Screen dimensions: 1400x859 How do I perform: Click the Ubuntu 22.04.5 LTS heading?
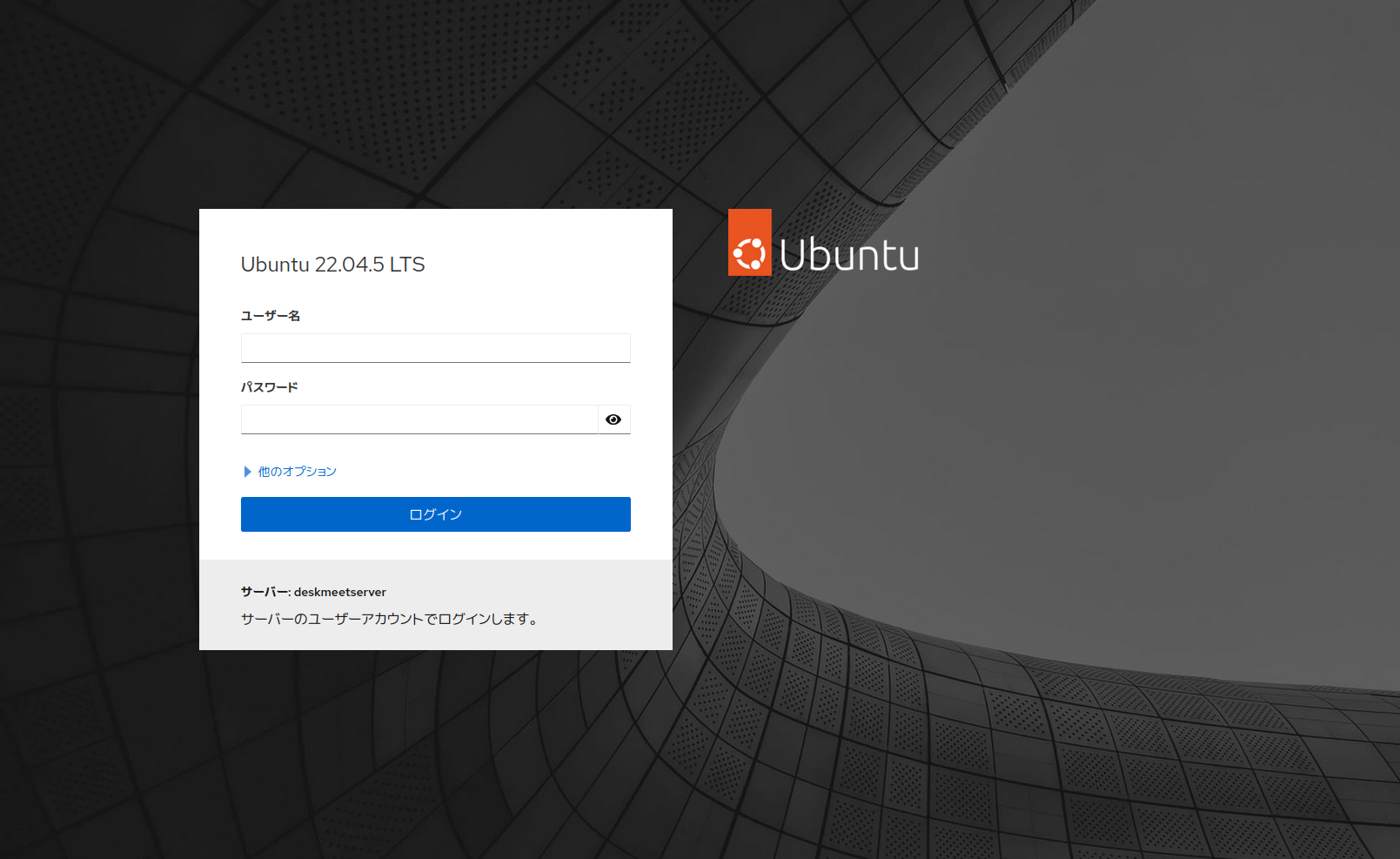coord(332,265)
